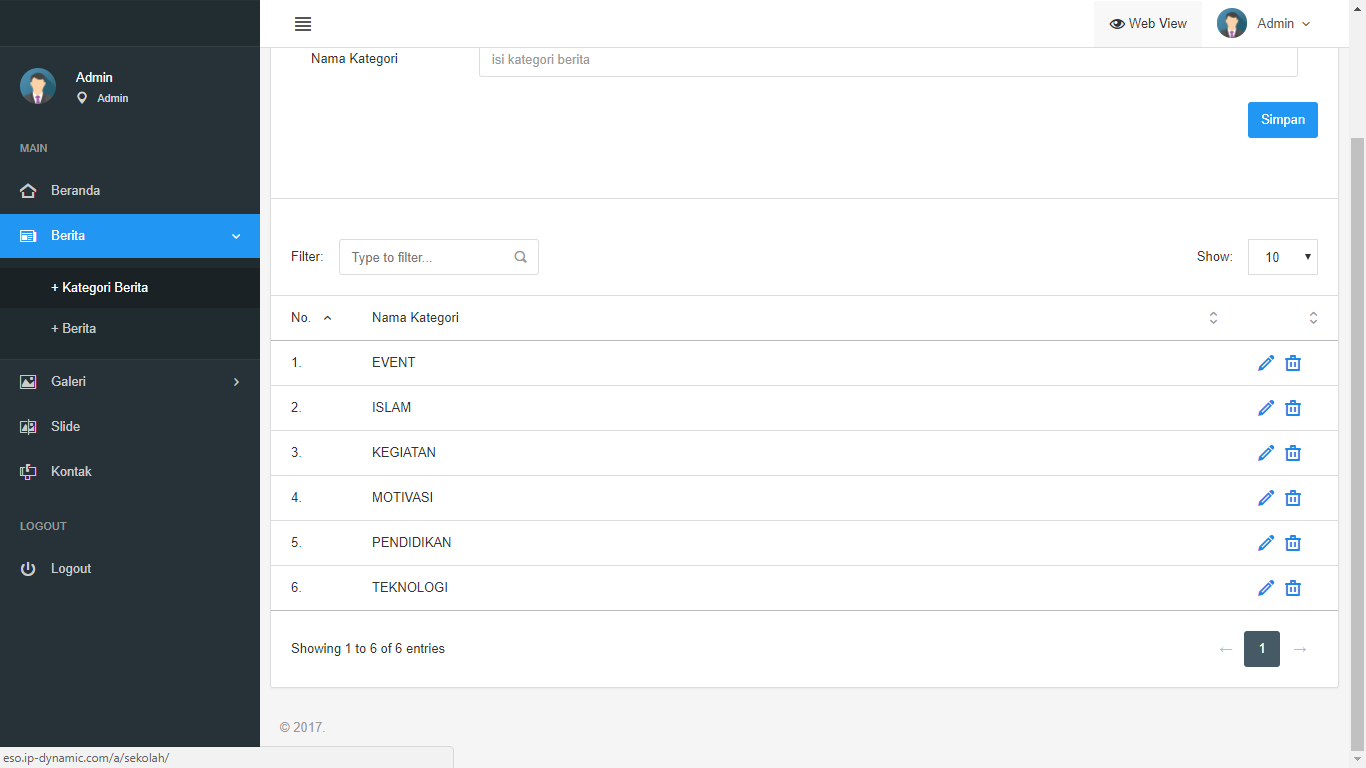
Task: Toggle sidebar with hamburger menu icon
Action: pyautogui.click(x=303, y=24)
